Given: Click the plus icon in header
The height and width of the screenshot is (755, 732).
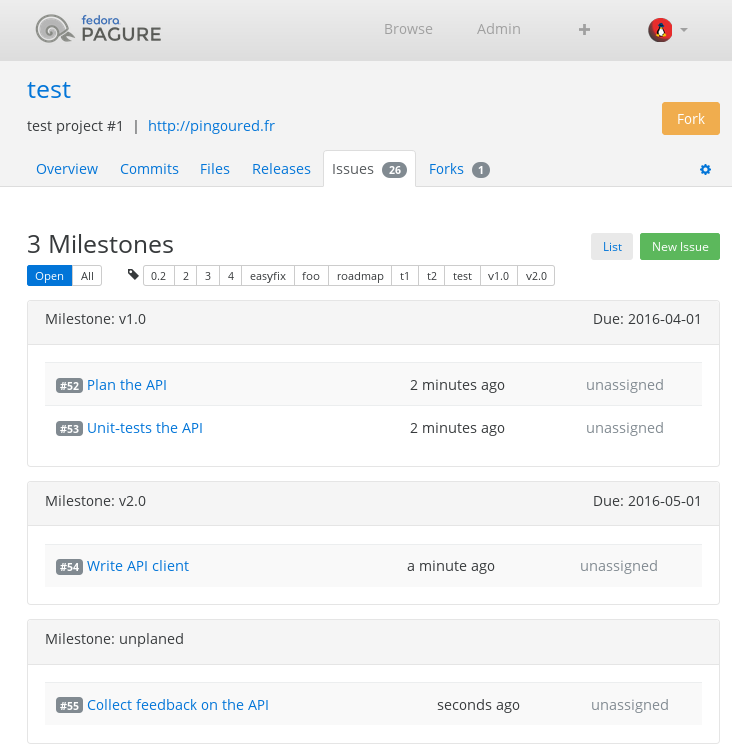Looking at the screenshot, I should pyautogui.click(x=585, y=30).
